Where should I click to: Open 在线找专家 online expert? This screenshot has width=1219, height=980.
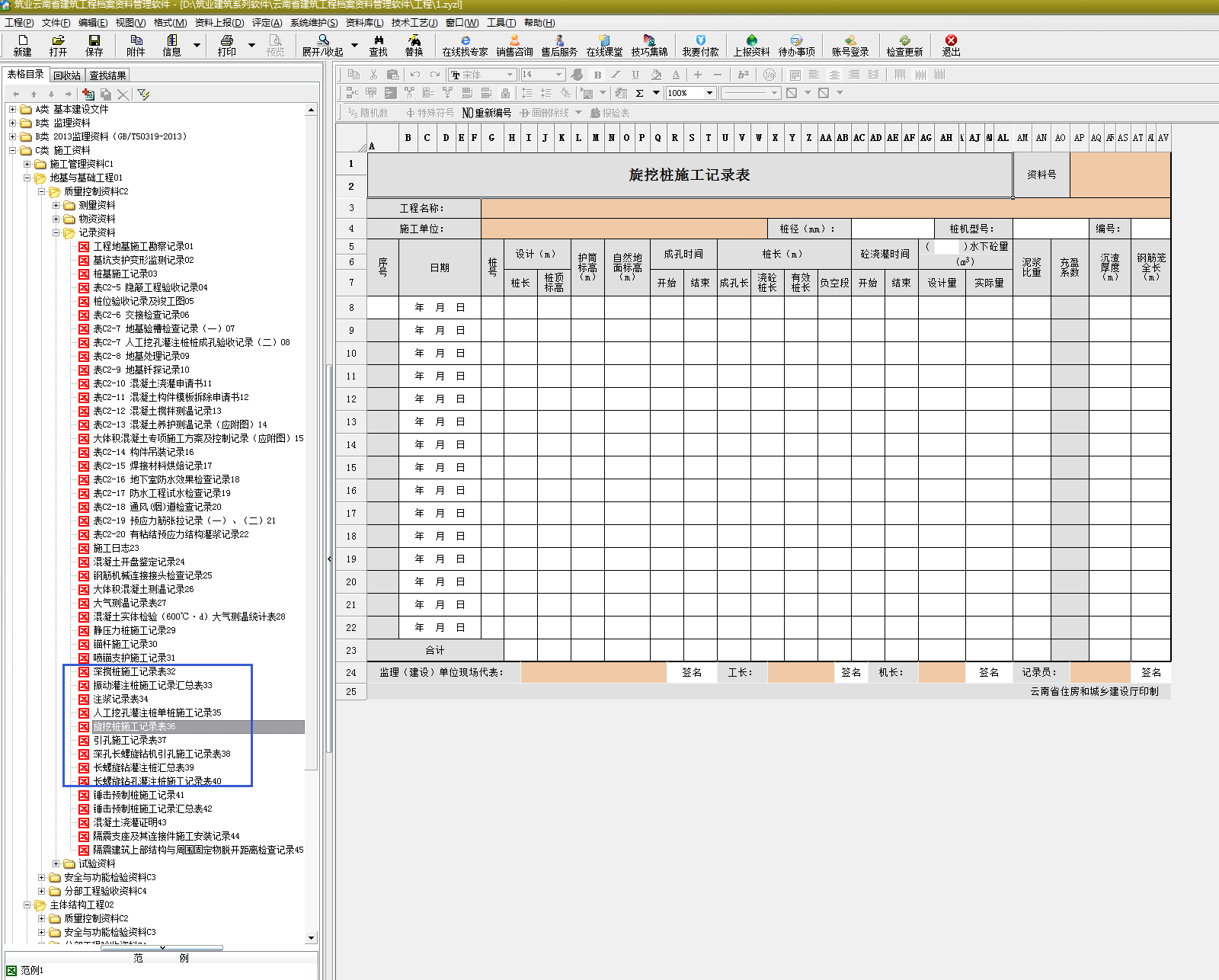point(465,46)
